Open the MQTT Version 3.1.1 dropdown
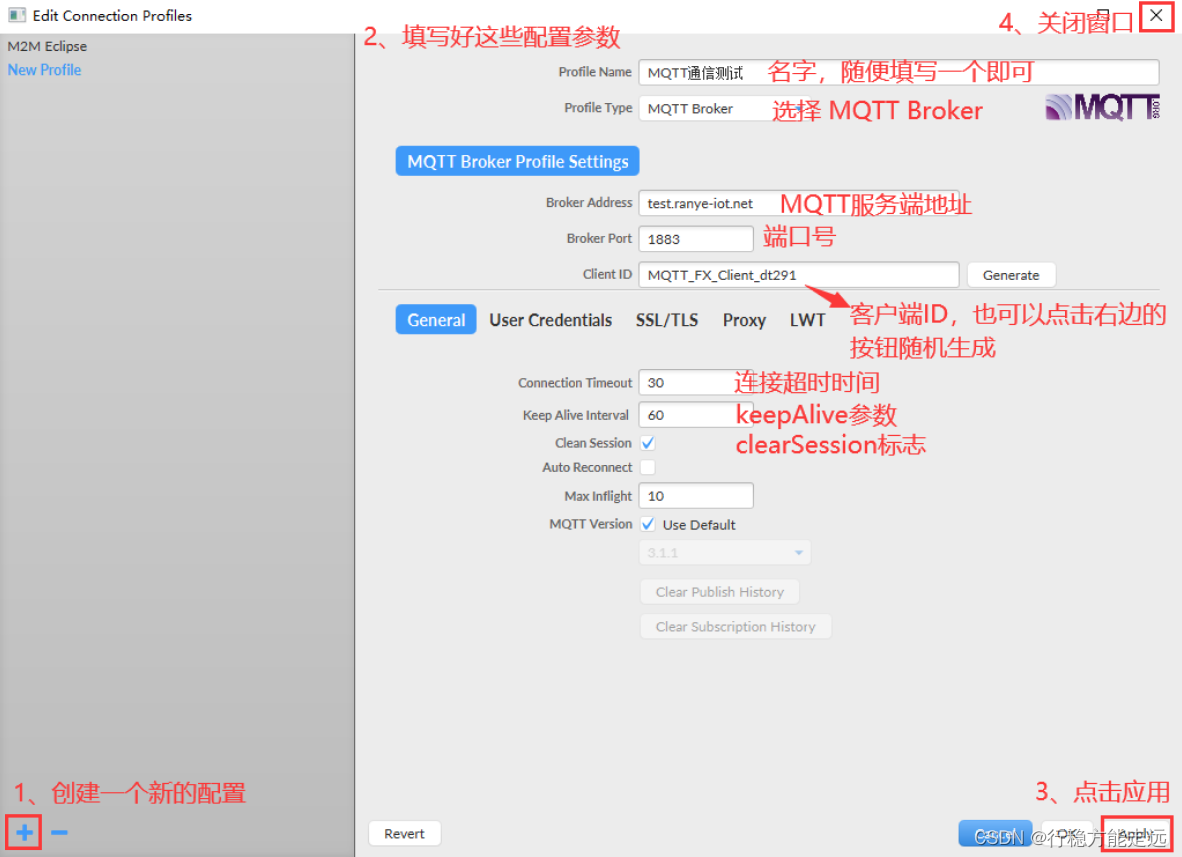1182x857 pixels. [x=724, y=551]
